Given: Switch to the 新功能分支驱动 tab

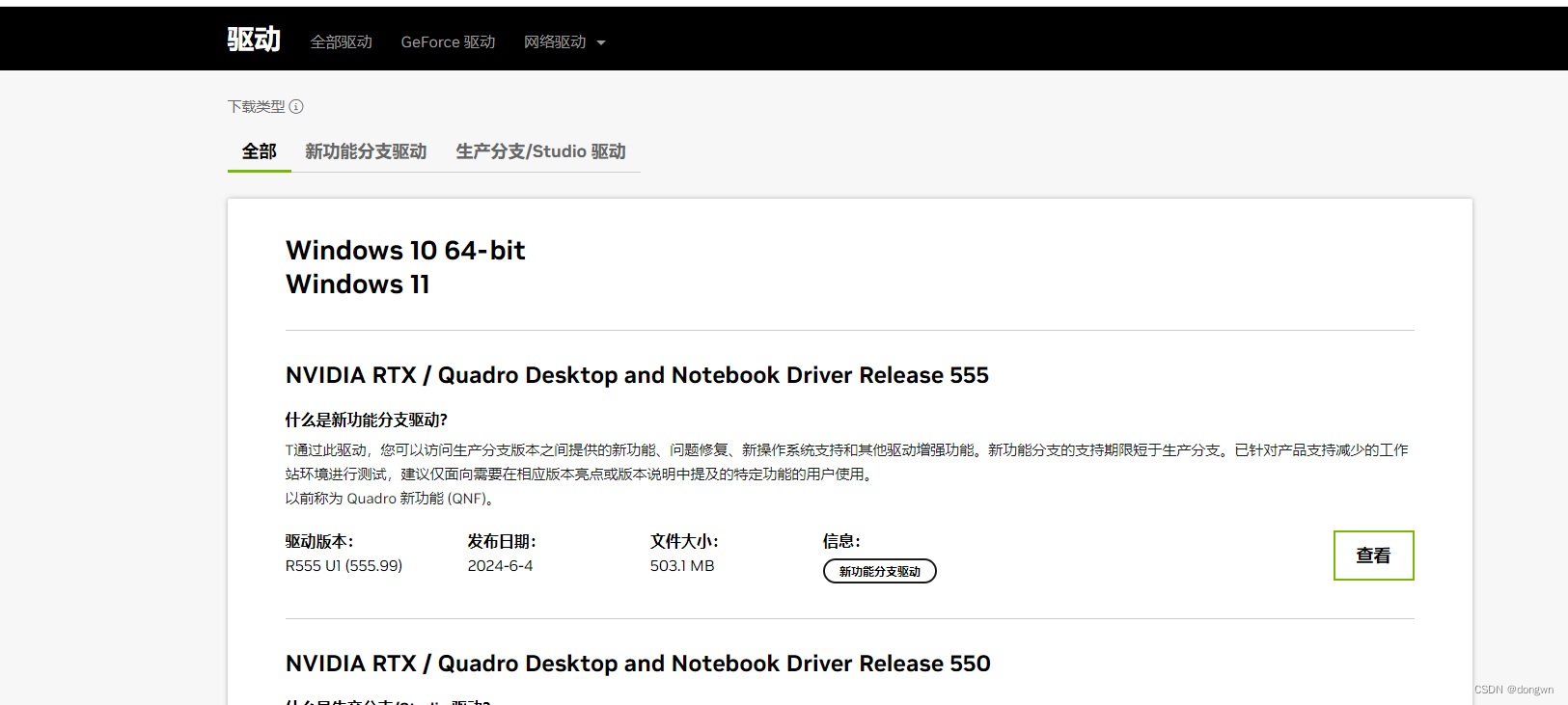Looking at the screenshot, I should pyautogui.click(x=366, y=151).
